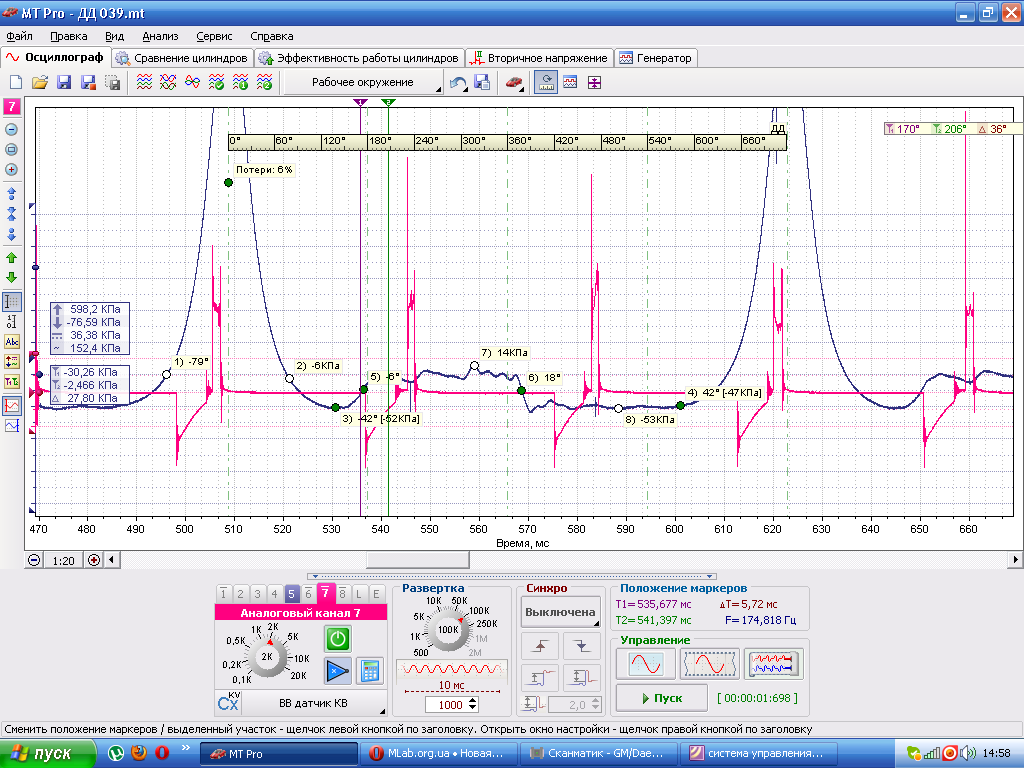Select the falling edge sync trigger icon
Image resolution: width=1024 pixels, height=768 pixels.
(x=581, y=647)
